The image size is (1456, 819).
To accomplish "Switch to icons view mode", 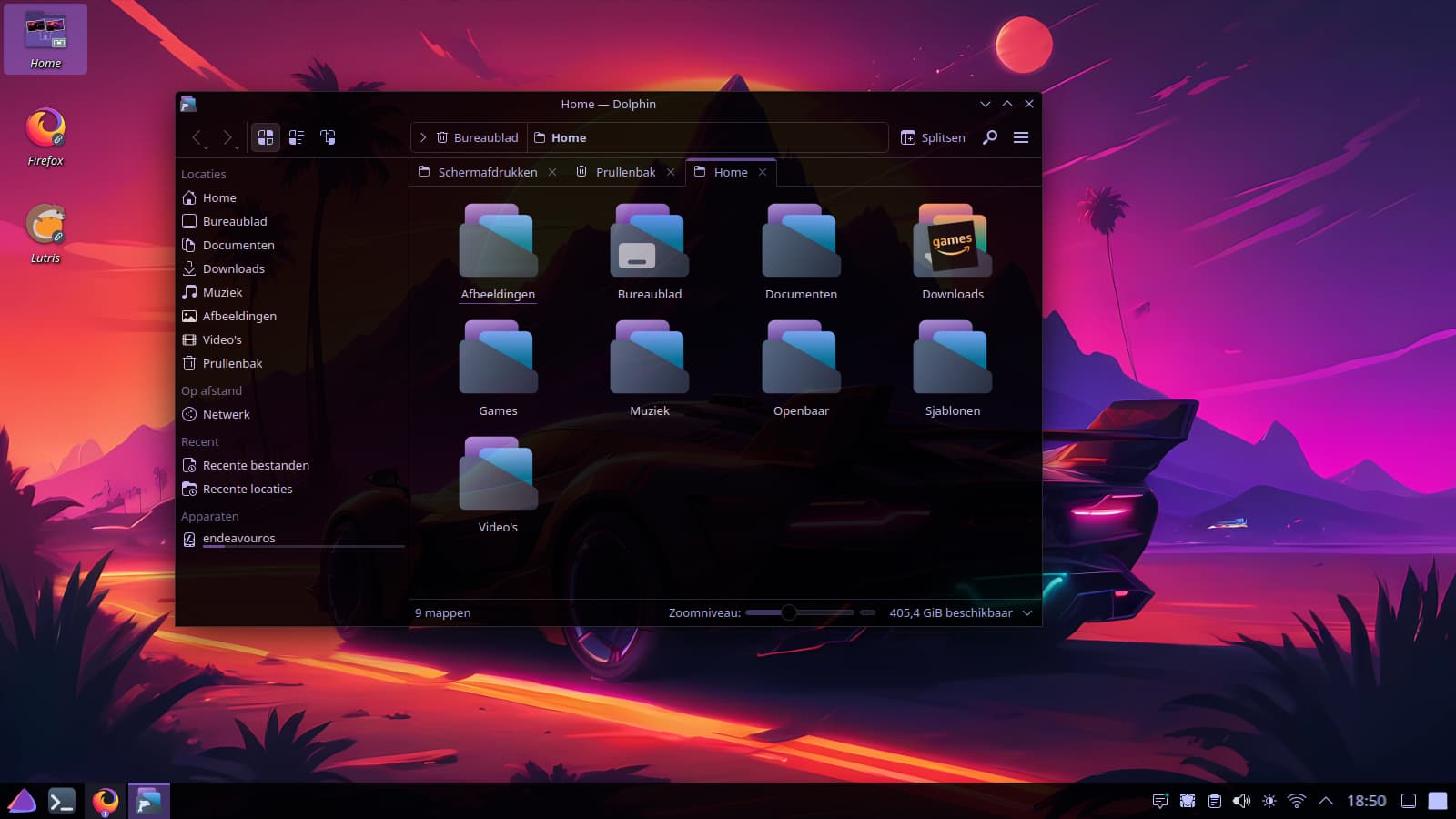I will click(x=266, y=137).
